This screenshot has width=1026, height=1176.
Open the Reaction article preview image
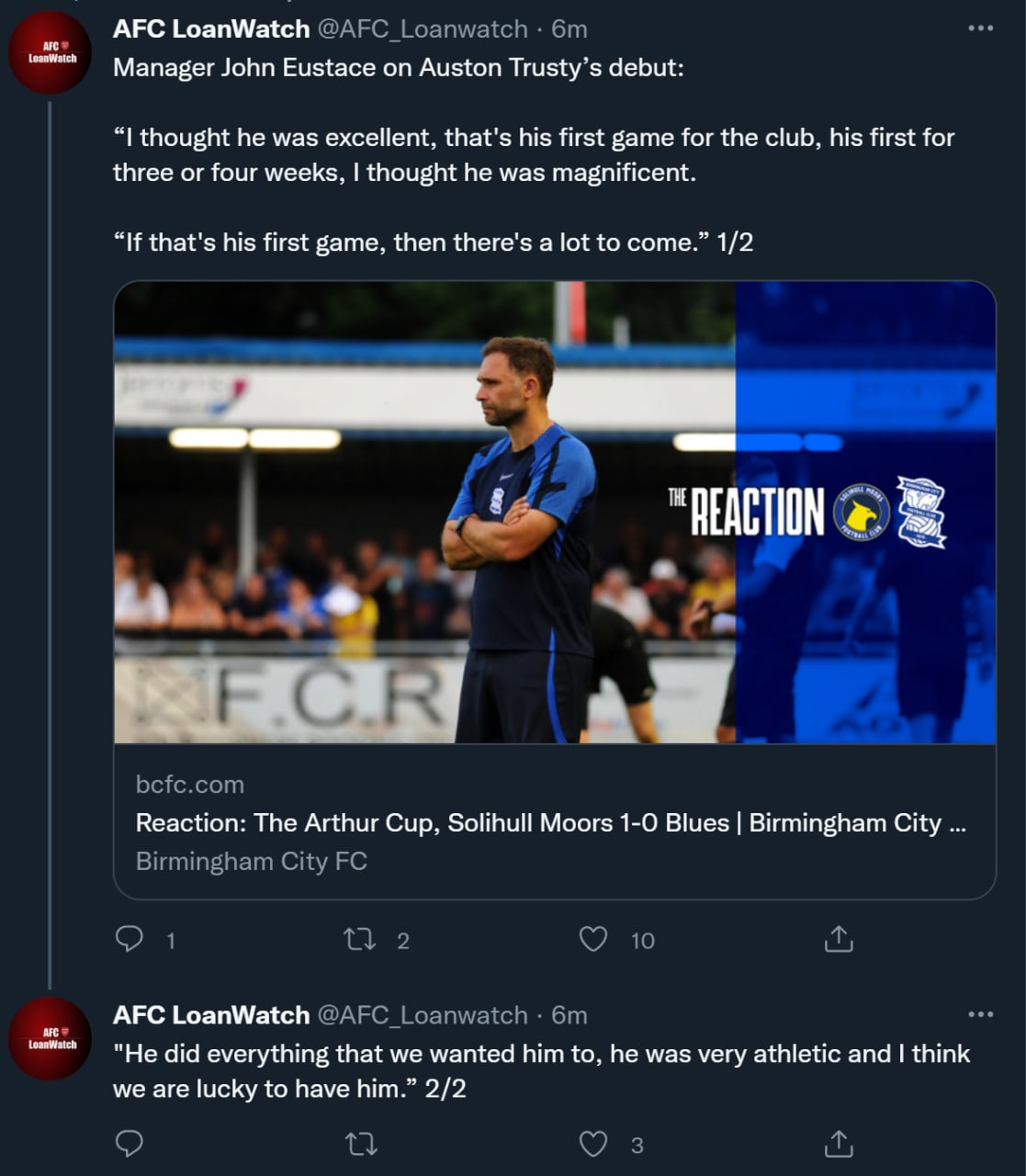554,512
